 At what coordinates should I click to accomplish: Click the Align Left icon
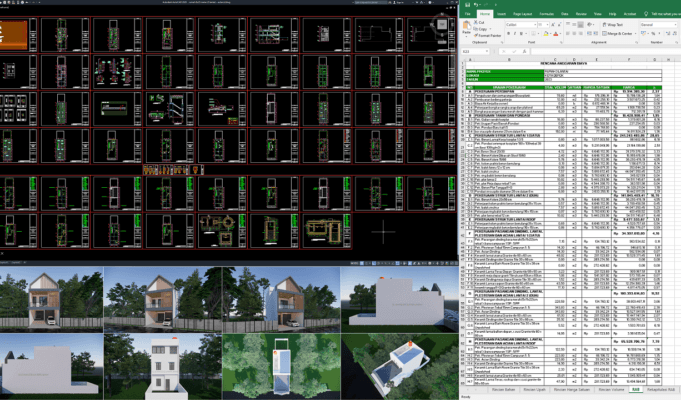point(568,33)
